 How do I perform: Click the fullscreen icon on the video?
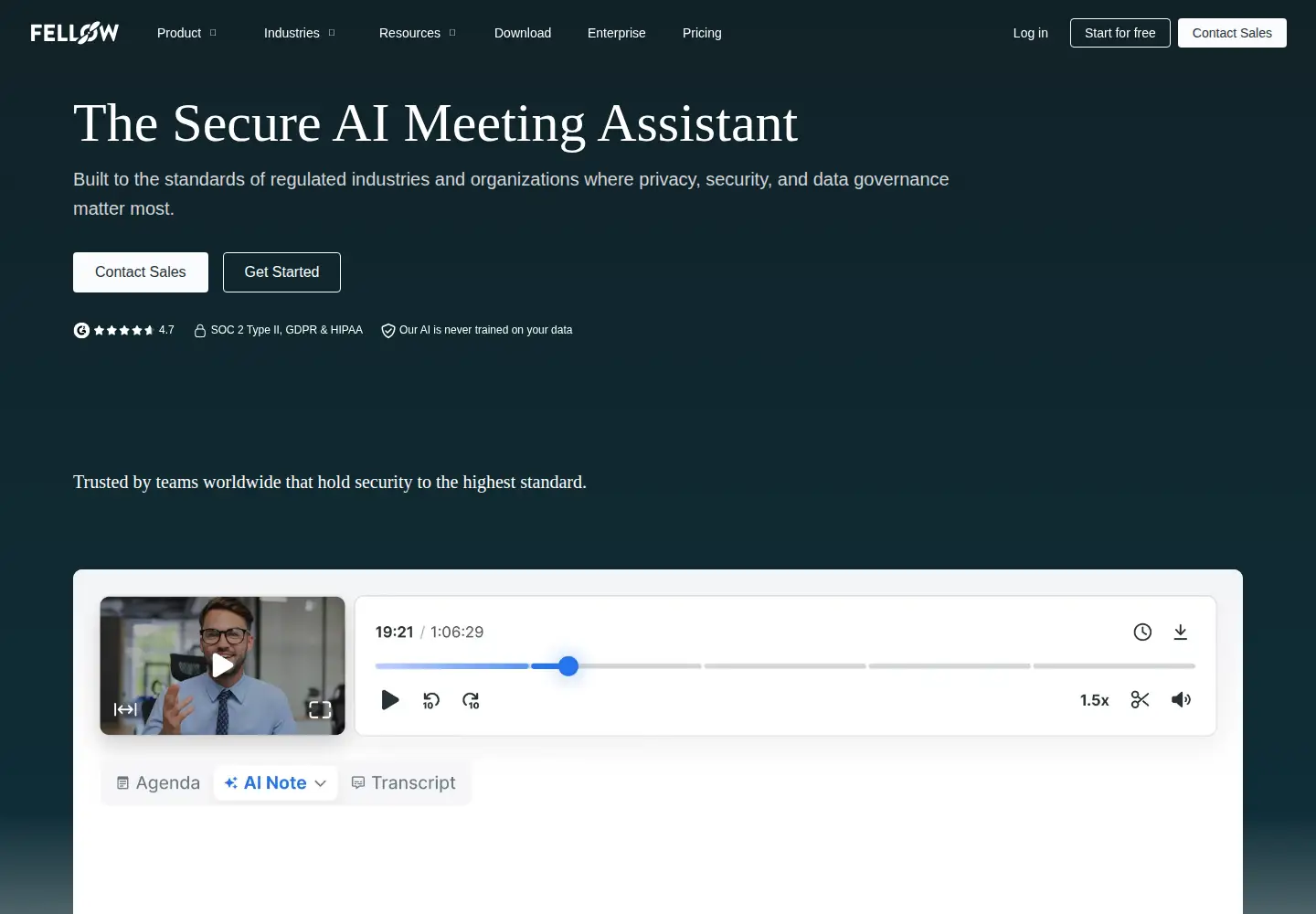point(320,709)
